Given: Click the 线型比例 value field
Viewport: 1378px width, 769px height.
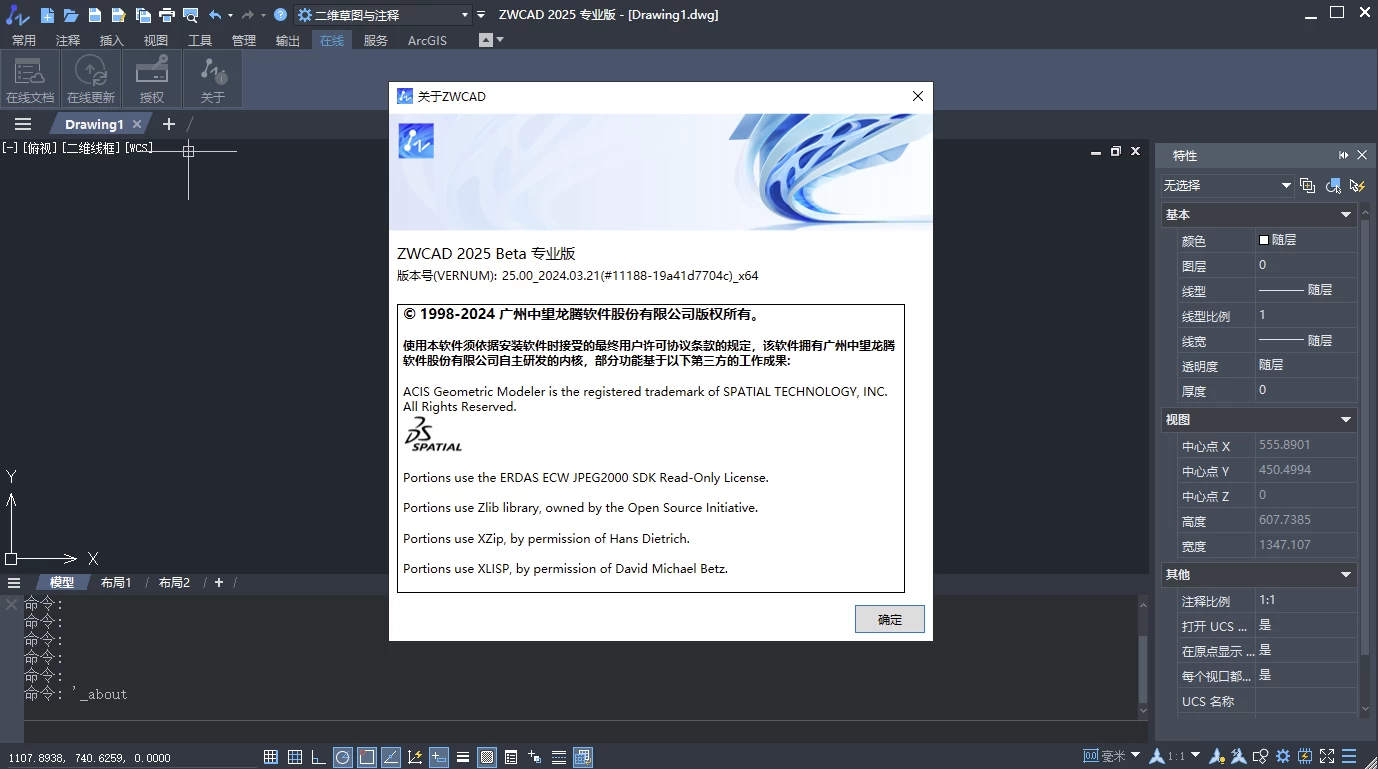Looking at the screenshot, I should 1305,315.
